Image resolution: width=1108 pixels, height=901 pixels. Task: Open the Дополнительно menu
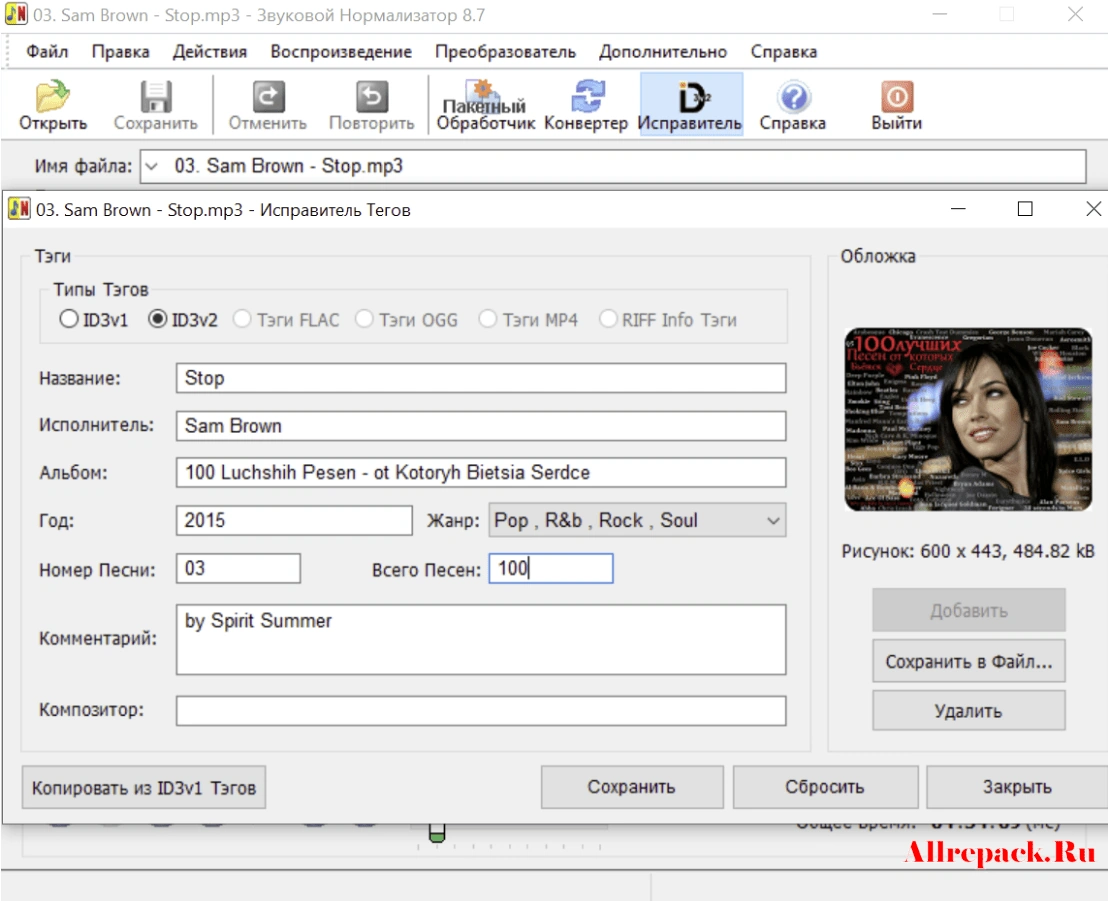[x=663, y=52]
